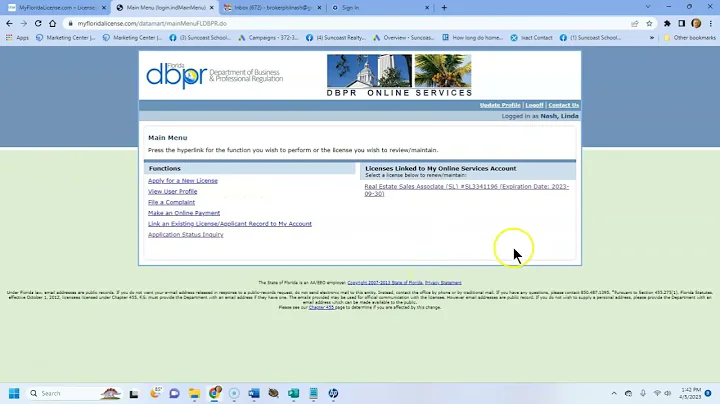Click Apply for a New License
The width and height of the screenshot is (720, 404).
[x=183, y=180]
